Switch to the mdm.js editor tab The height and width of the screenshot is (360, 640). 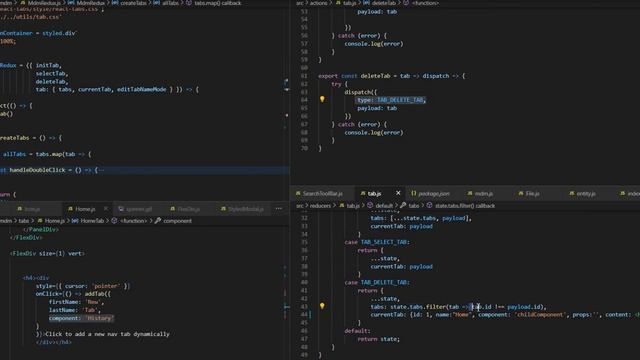pyautogui.click(x=483, y=193)
